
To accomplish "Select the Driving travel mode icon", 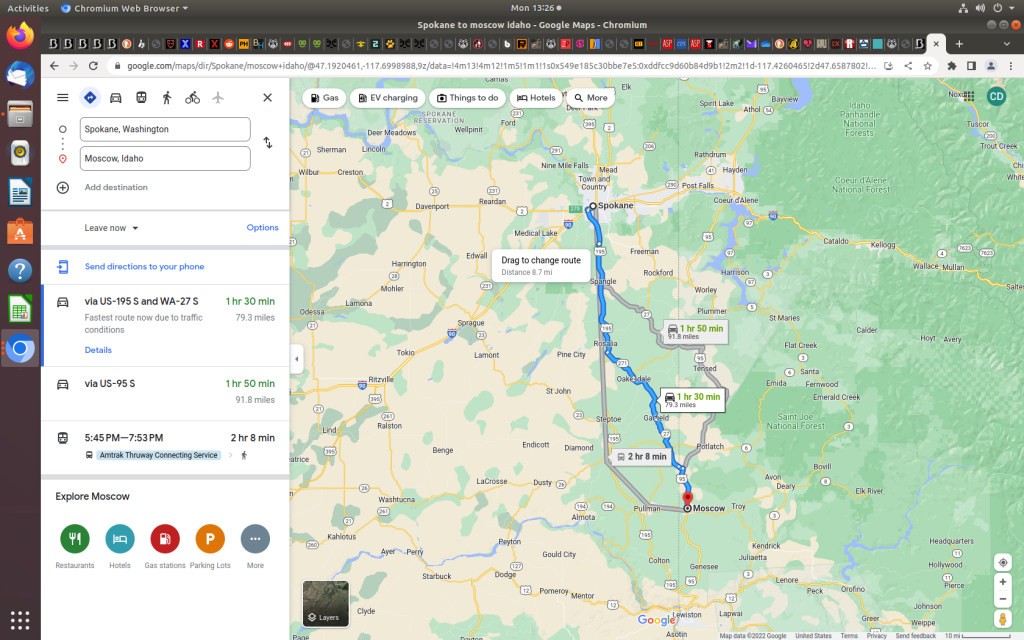I will coord(115,98).
